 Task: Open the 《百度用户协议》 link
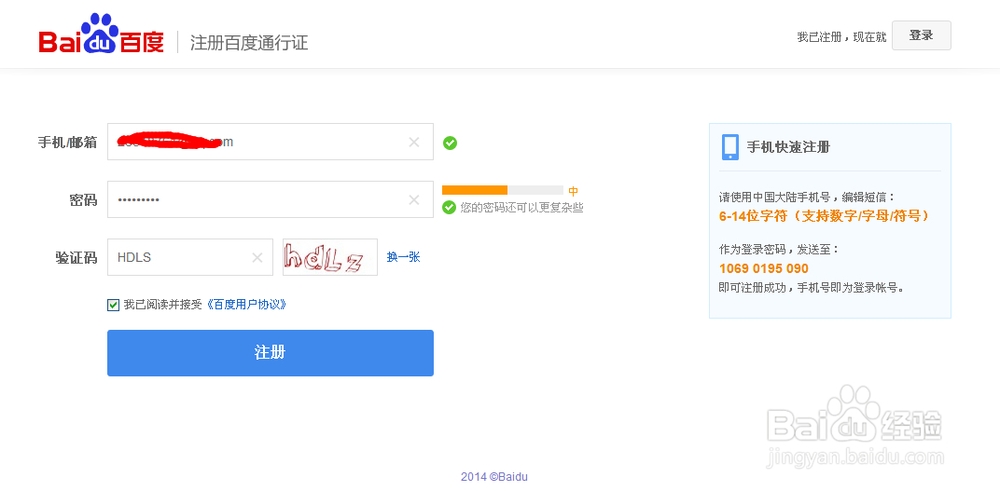[245, 305]
